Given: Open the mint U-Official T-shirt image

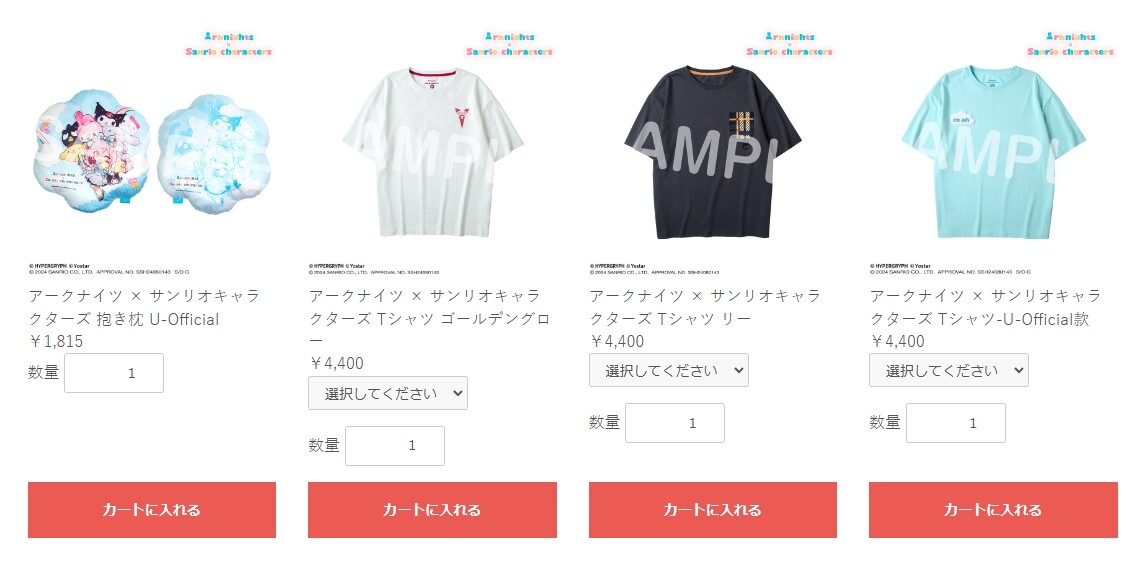Looking at the screenshot, I should (x=993, y=151).
